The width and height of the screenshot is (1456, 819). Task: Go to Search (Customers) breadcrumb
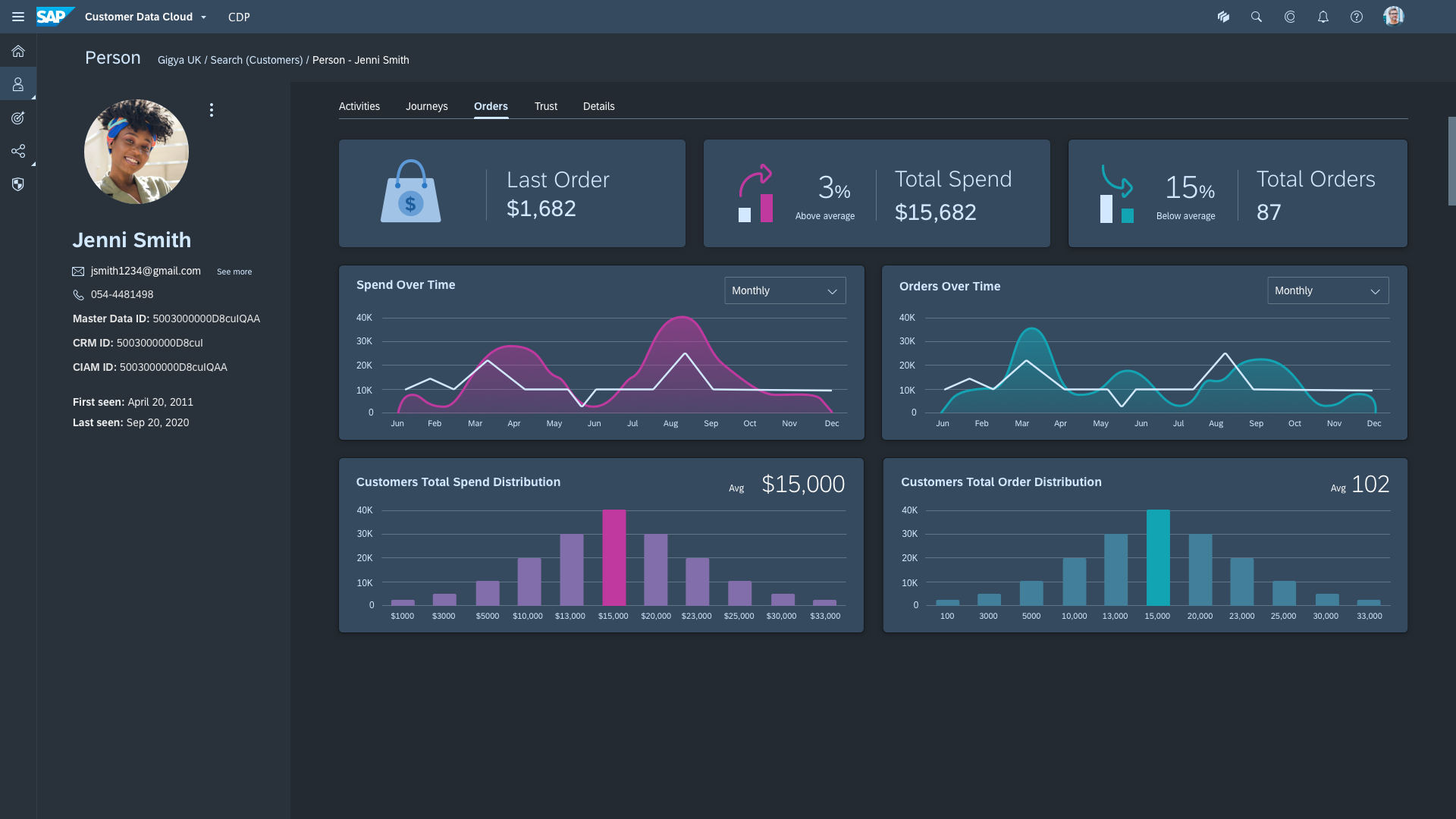(x=256, y=60)
